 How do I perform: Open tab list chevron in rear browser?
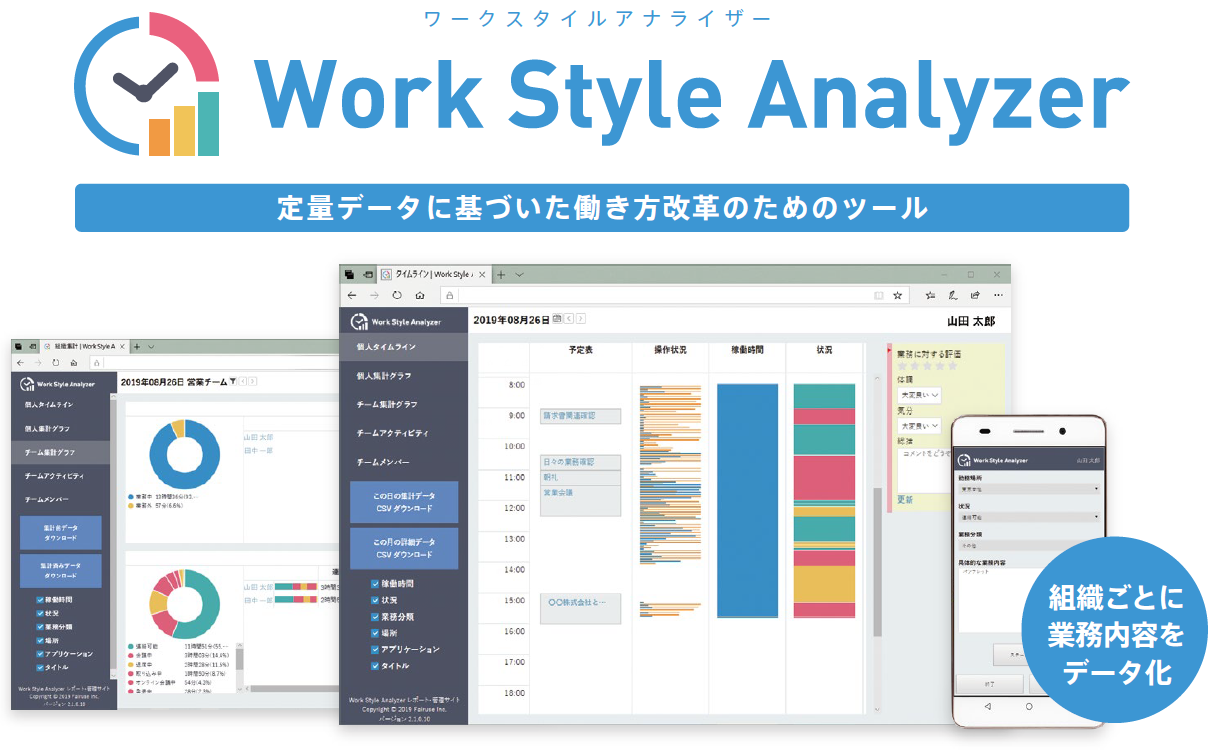click(x=151, y=346)
